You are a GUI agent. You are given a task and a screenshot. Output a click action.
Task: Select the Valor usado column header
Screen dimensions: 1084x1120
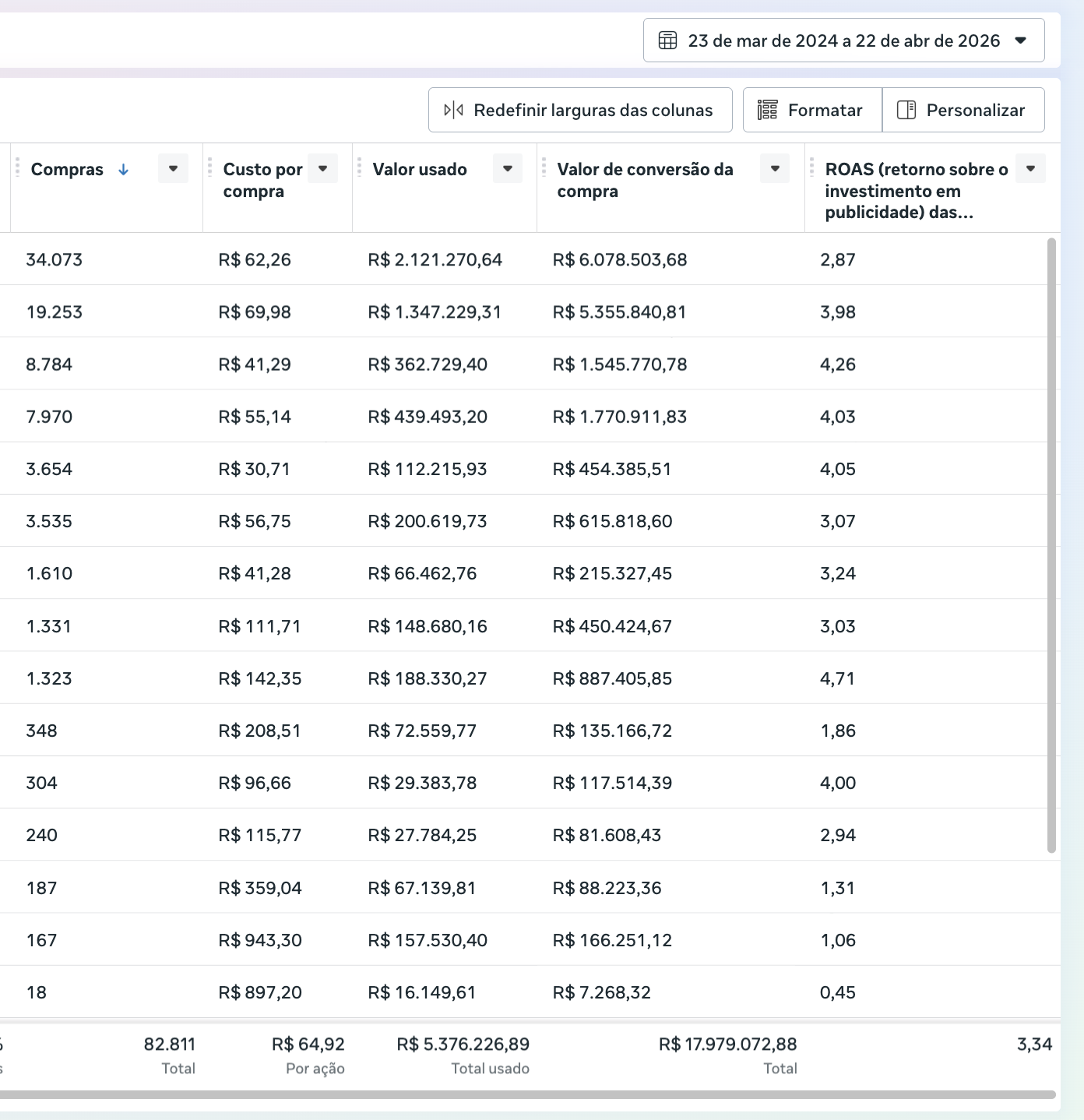click(420, 170)
